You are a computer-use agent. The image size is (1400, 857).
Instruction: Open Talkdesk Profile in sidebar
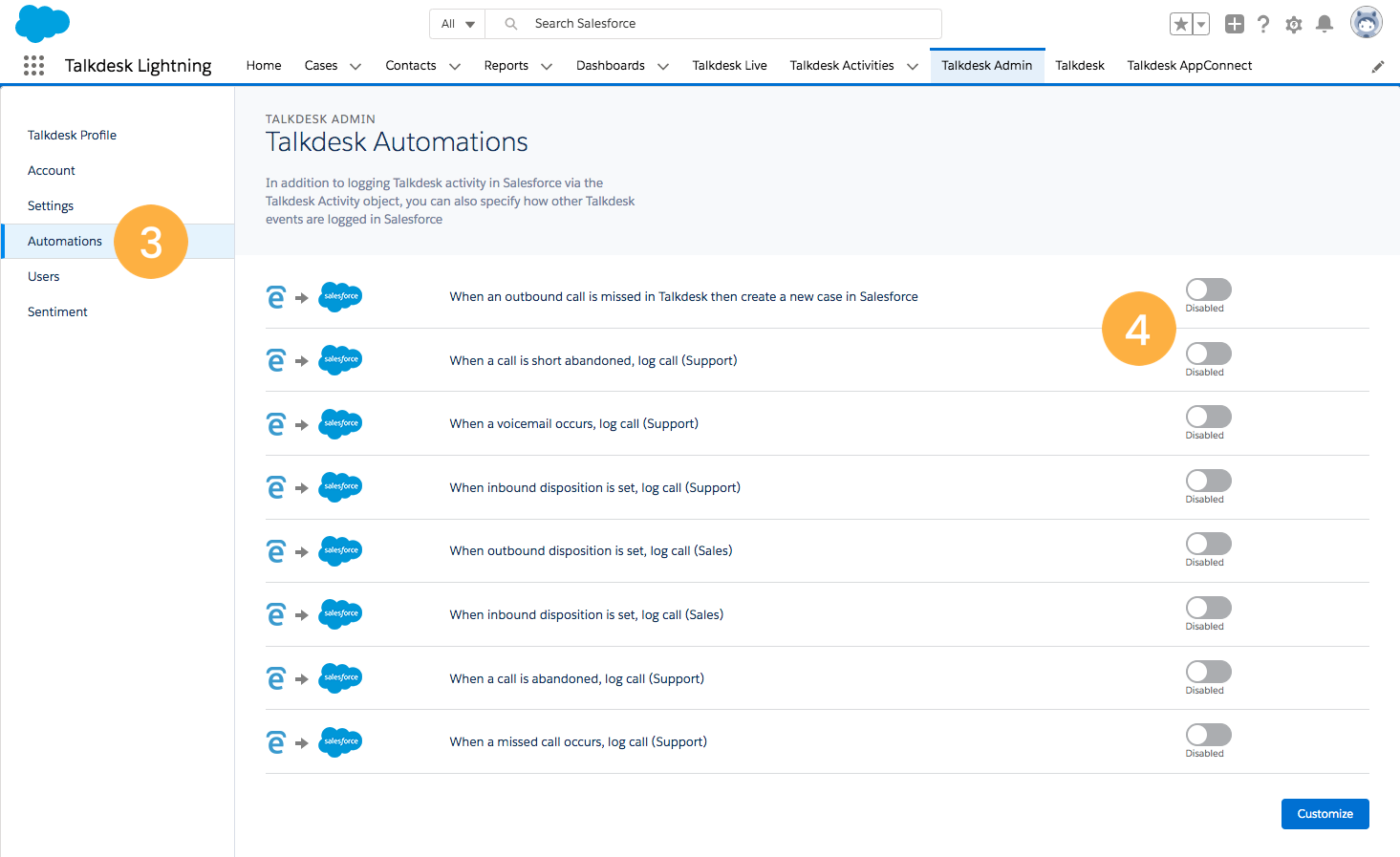72,135
